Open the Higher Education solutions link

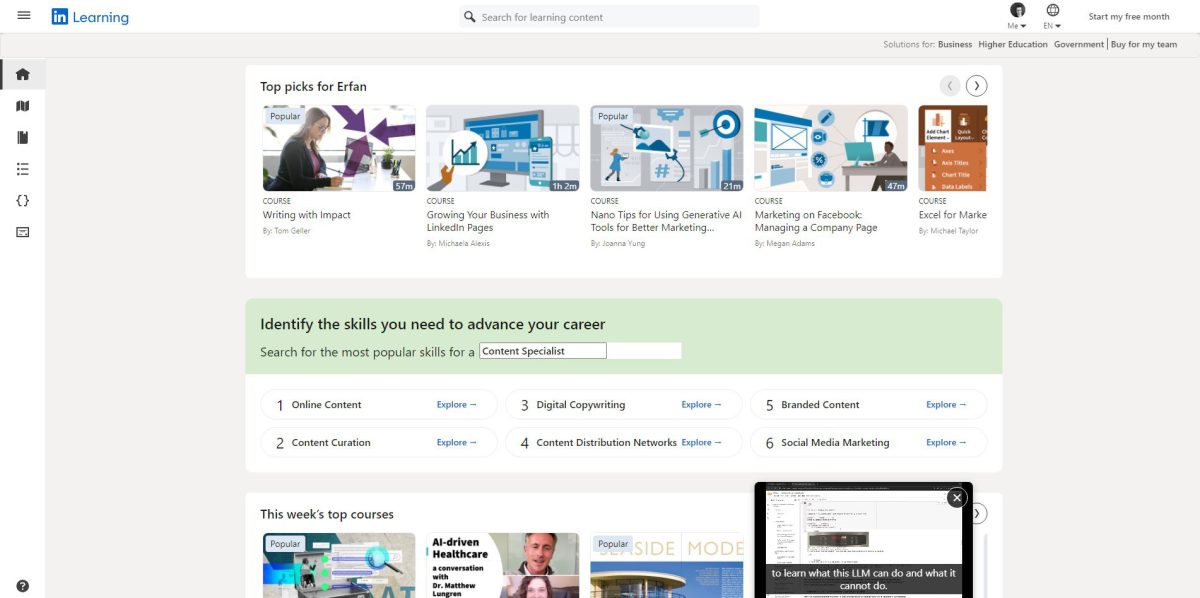click(x=1013, y=45)
